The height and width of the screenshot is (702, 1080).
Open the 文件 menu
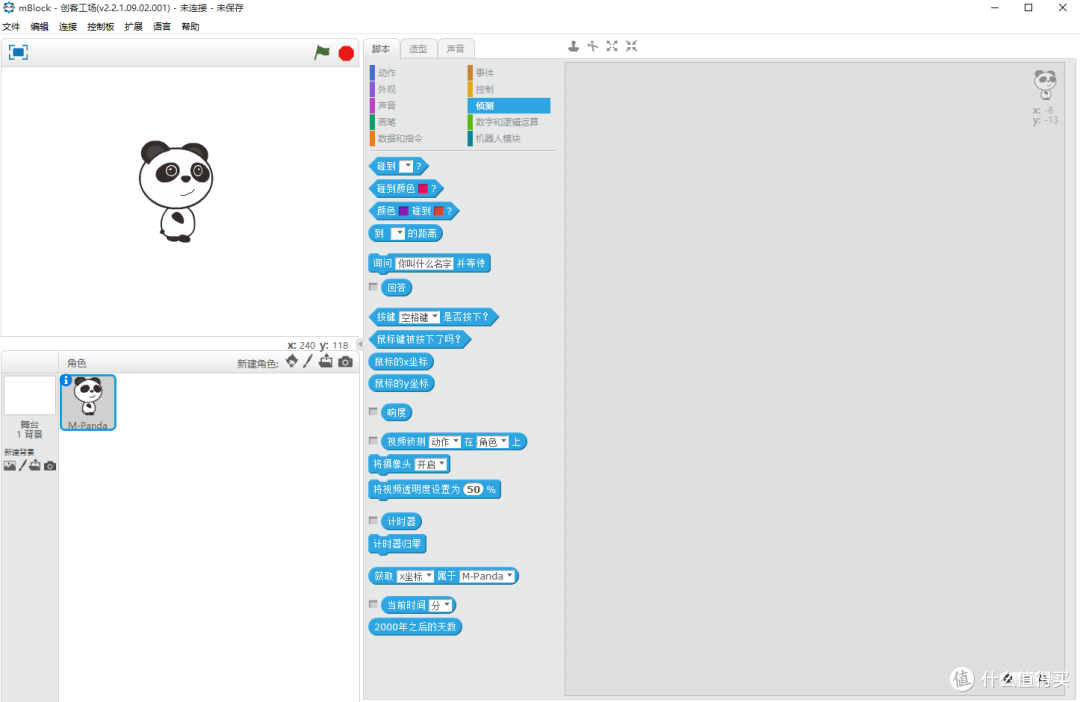click(x=11, y=27)
